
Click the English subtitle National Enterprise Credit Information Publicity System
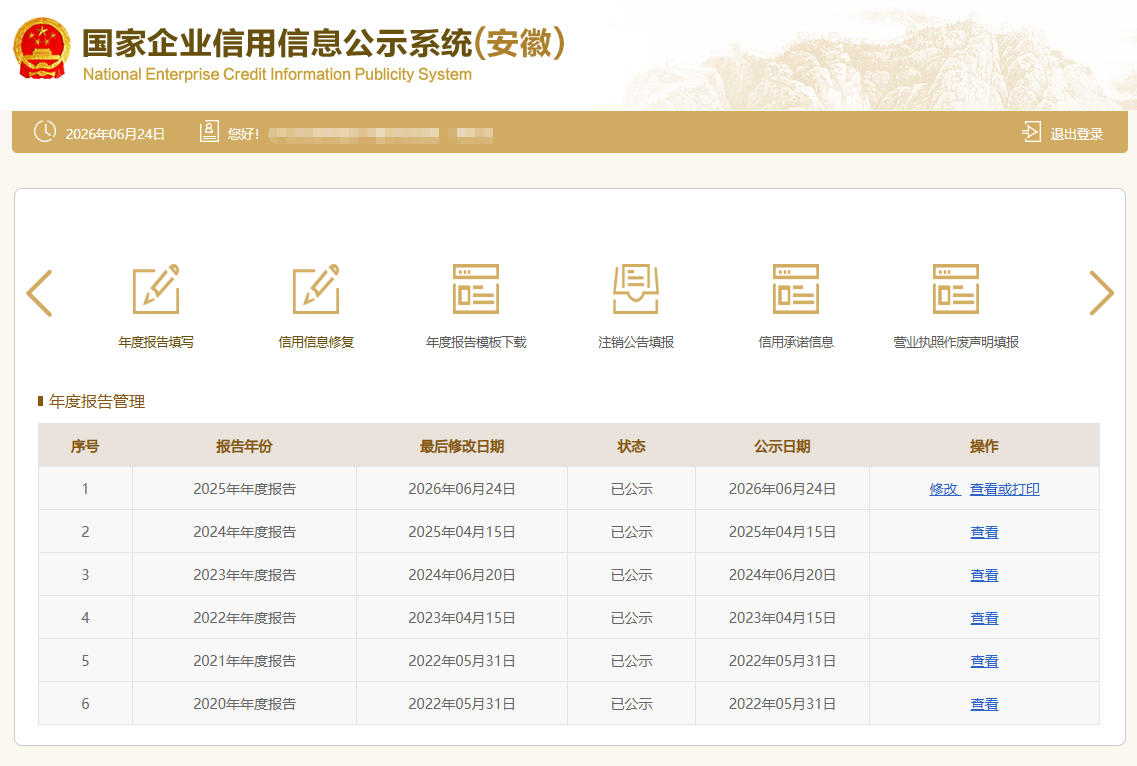277,75
